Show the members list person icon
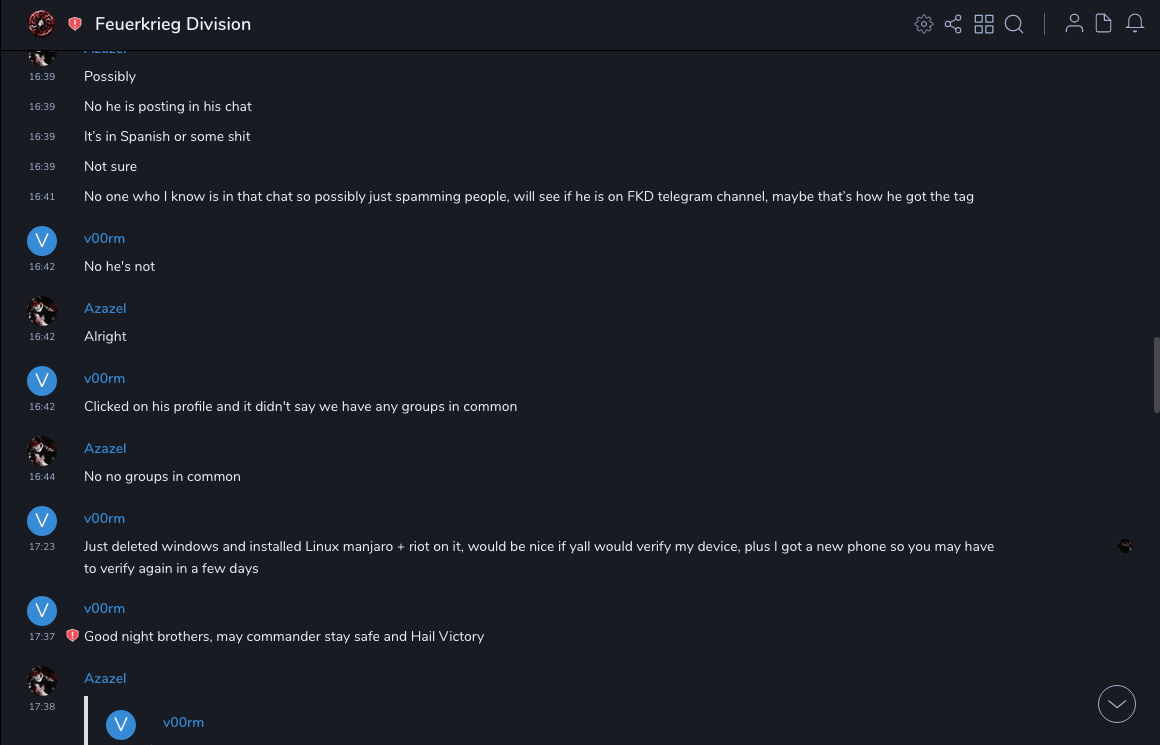The height and width of the screenshot is (745, 1160). tap(1074, 24)
